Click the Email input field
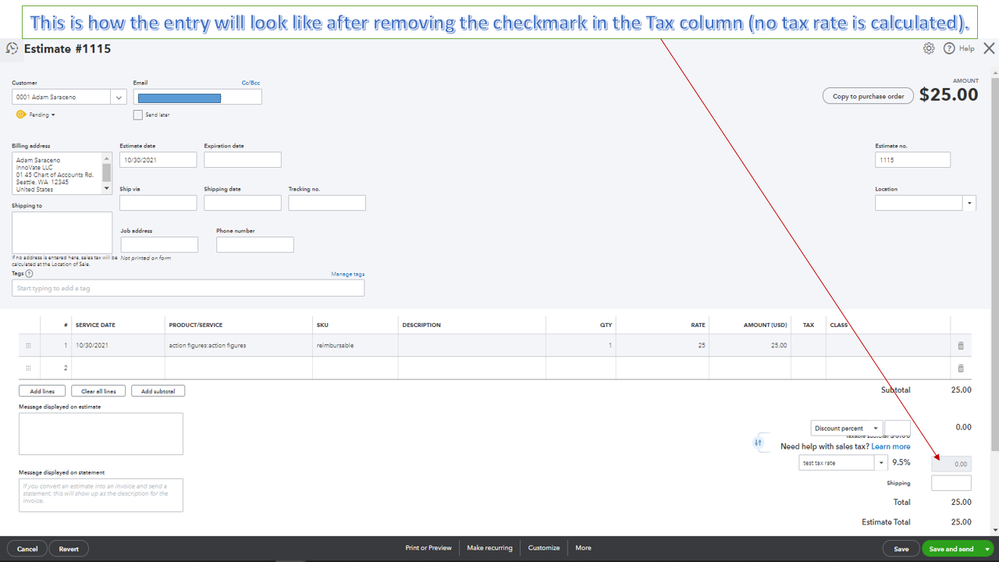Viewport: 999px width, 562px height. click(x=198, y=97)
